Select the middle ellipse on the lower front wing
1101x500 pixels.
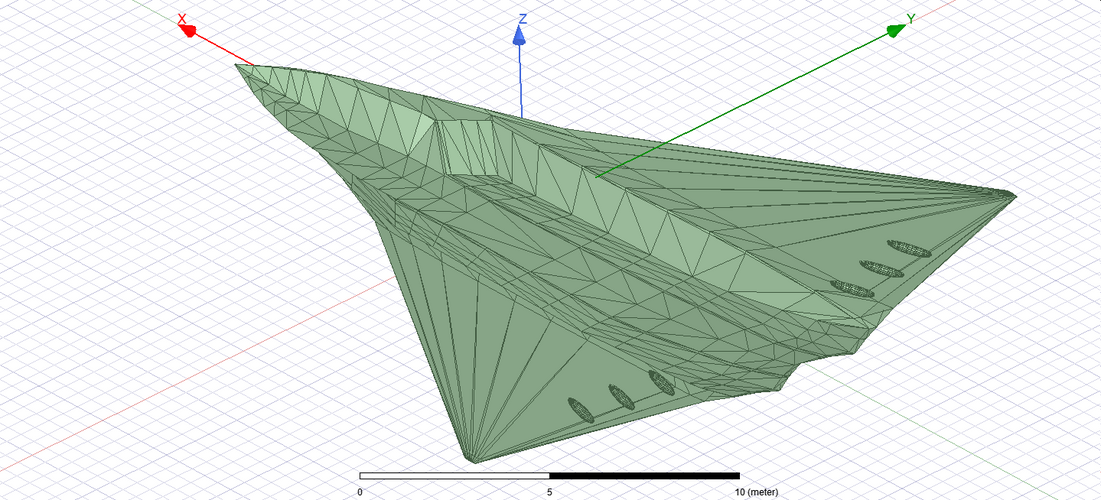click(621, 397)
